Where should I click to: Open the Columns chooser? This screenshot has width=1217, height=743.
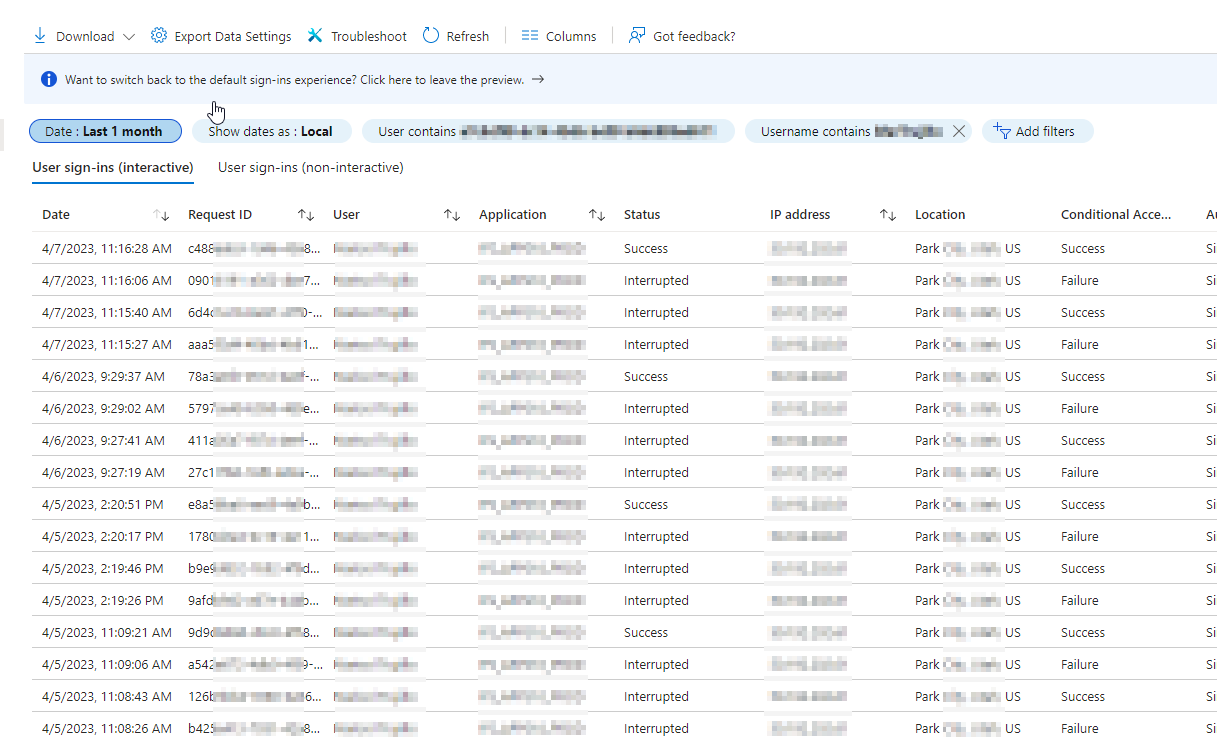coord(559,36)
